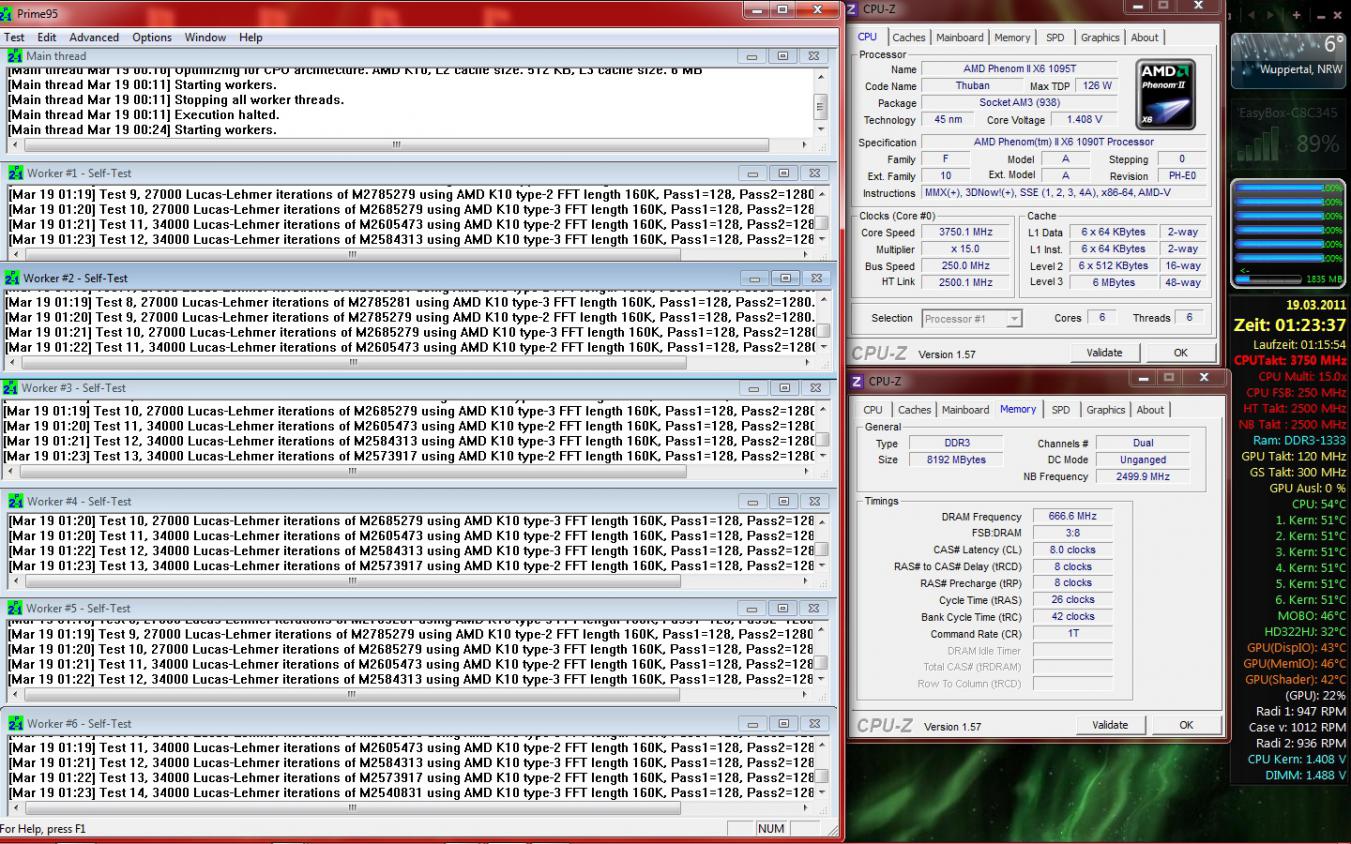Switch to Graphics tab in lower CPU-Z window
The image size is (1351, 844).
(1106, 410)
